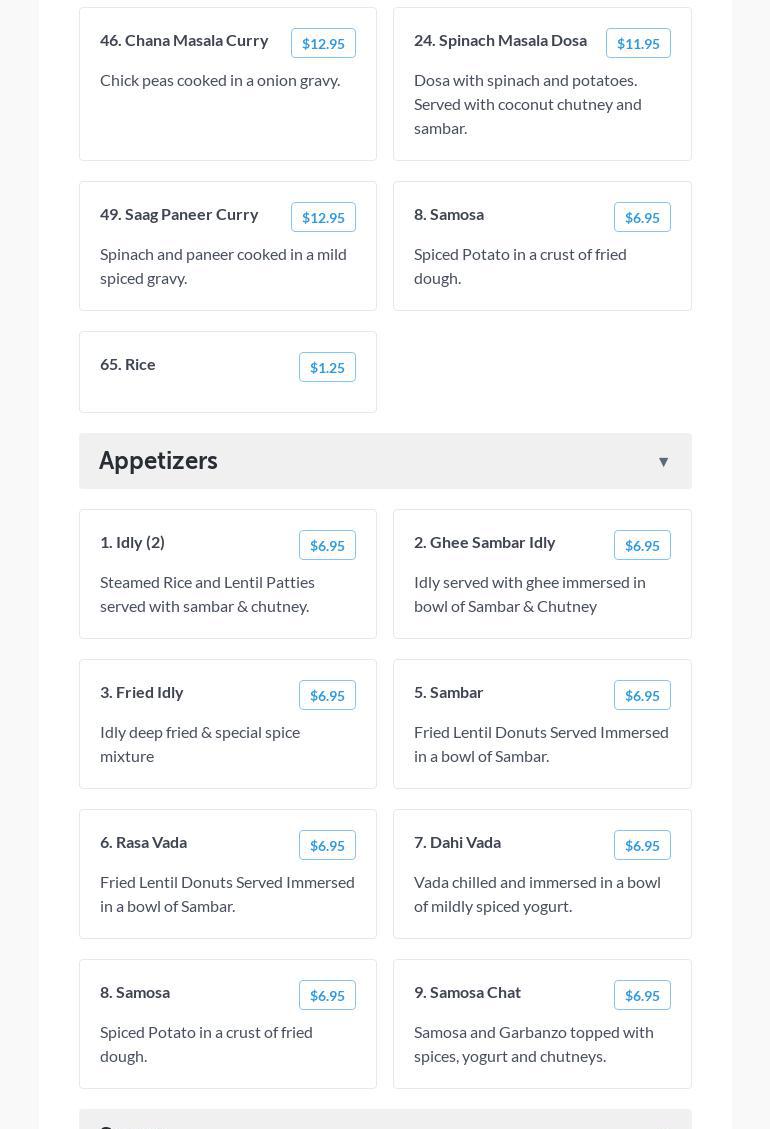770x1129 pixels.
Task: Select Rasa Vada price button
Action: click(x=327, y=845)
